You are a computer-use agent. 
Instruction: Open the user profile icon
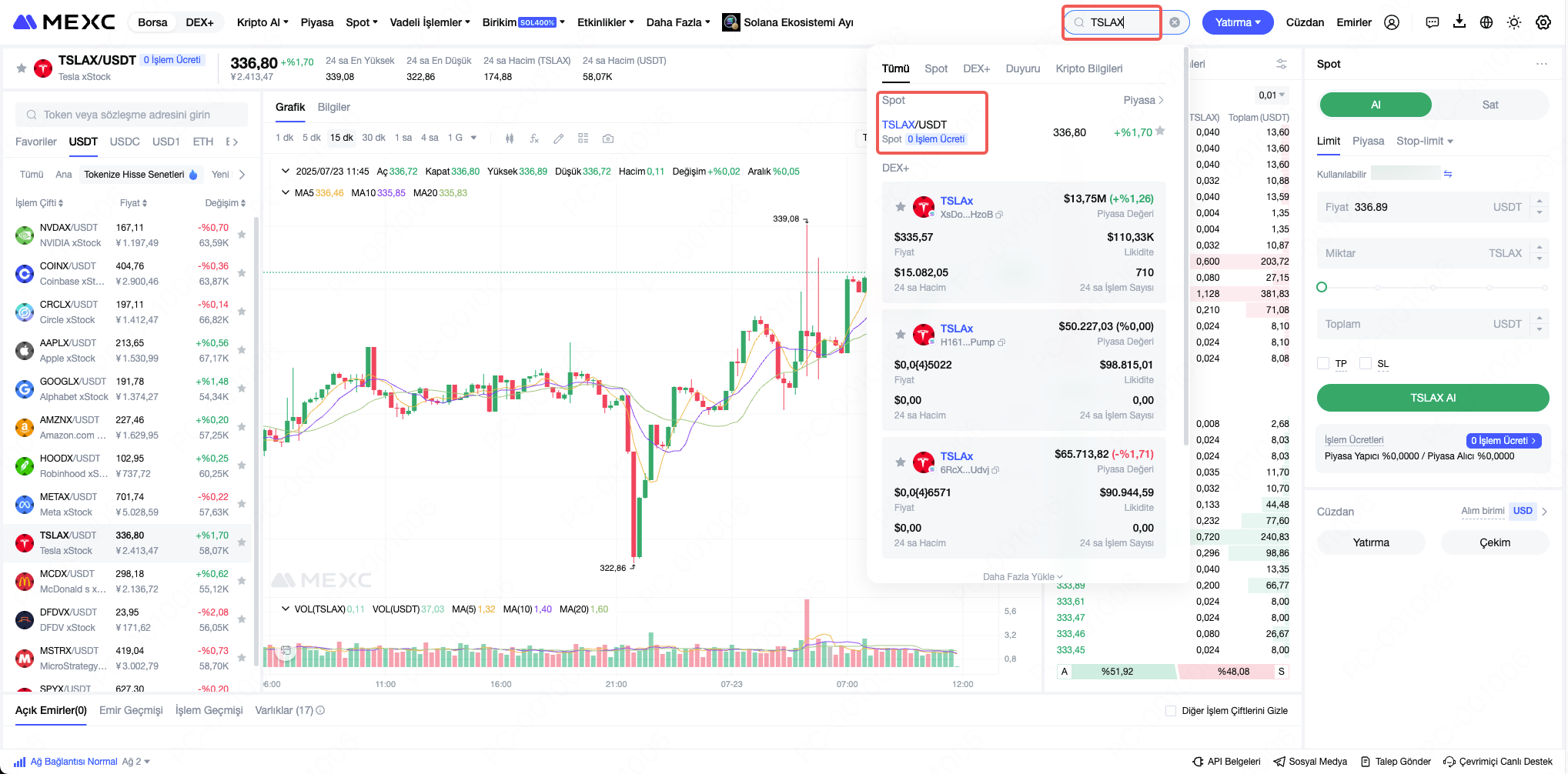1392,22
